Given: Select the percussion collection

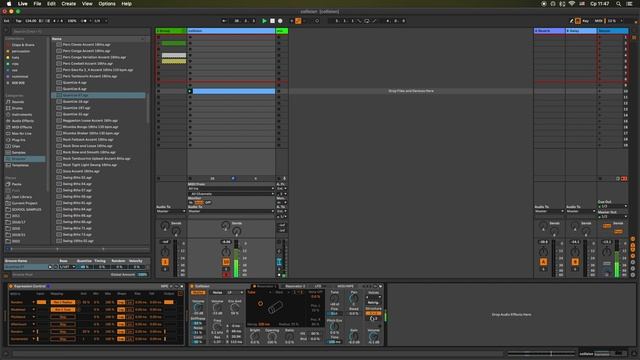Looking at the screenshot, I should (x=20, y=51).
